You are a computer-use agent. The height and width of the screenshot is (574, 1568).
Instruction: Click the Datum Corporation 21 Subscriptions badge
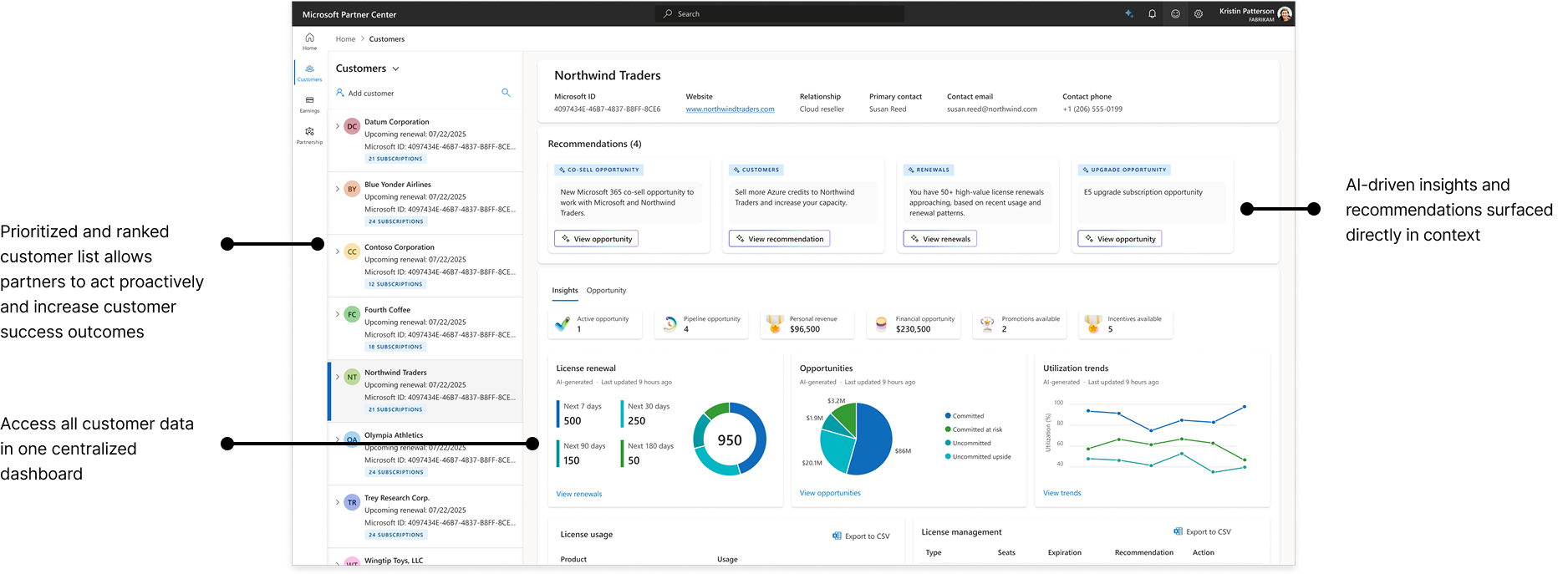[395, 159]
